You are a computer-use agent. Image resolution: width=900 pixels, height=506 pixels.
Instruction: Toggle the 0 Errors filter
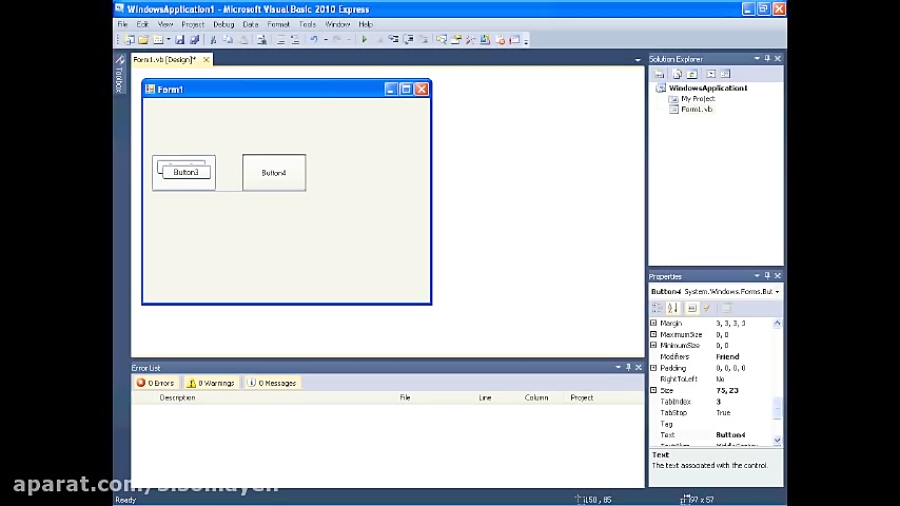[156, 383]
